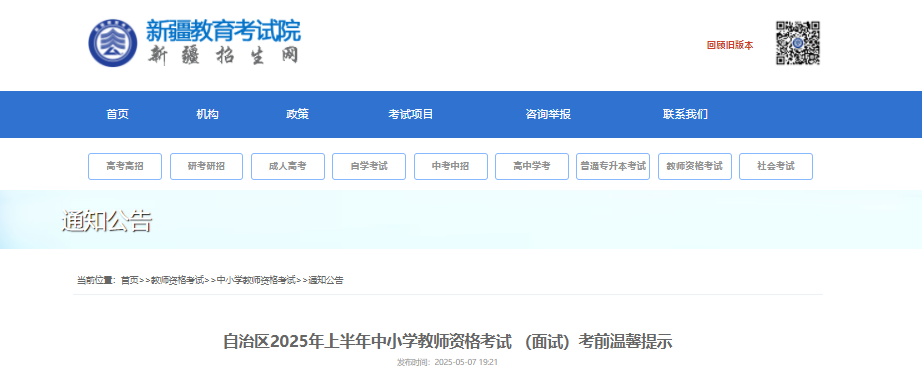Open the 机构 menu item

(208, 115)
